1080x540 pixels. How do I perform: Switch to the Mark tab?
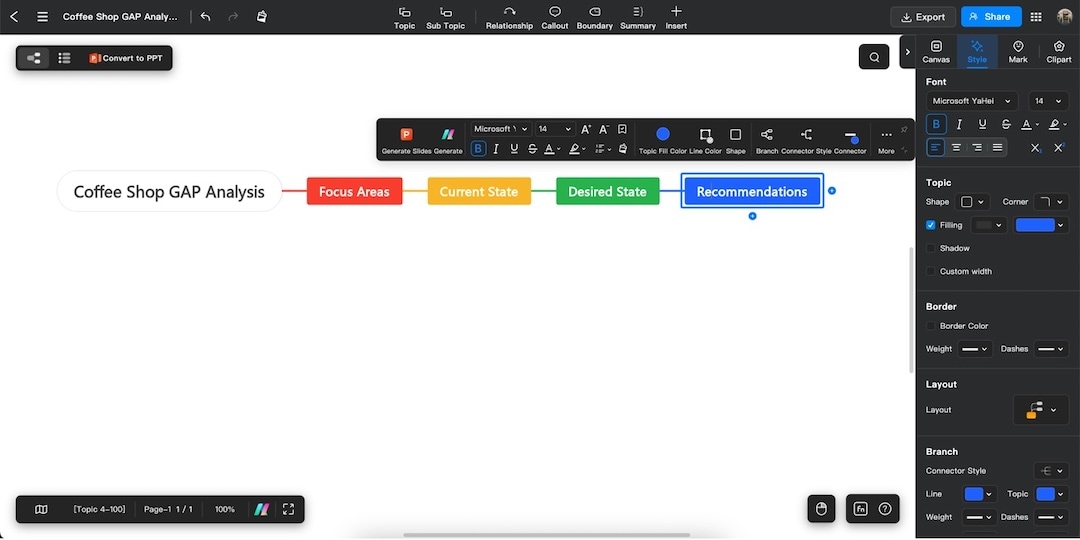(1018, 52)
